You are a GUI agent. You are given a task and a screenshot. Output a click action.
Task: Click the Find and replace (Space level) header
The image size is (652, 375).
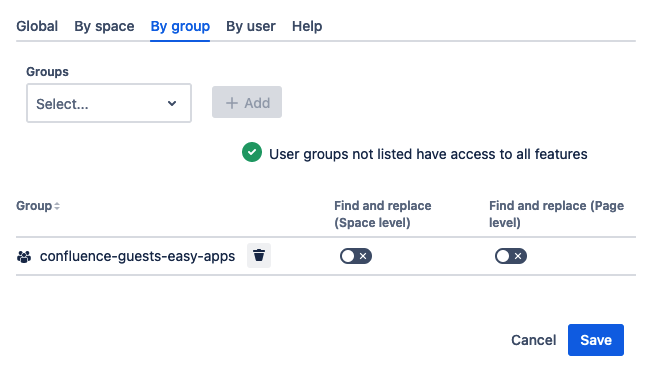383,214
